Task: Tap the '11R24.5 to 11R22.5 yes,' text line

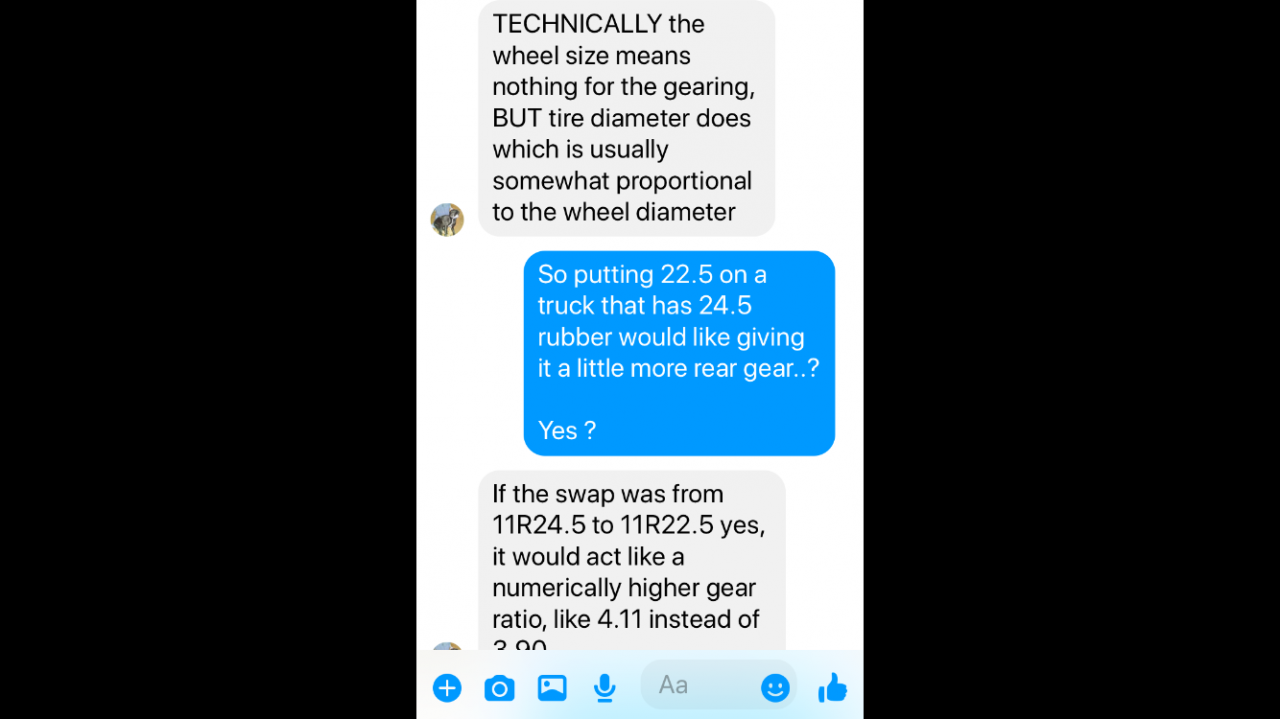Action: 628,525
